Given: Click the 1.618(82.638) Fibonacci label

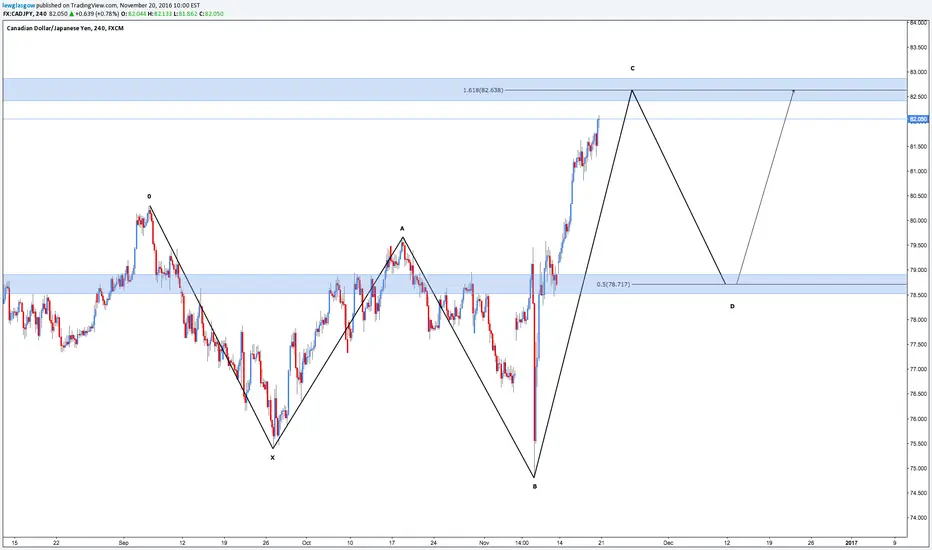Looking at the screenshot, I should (483, 90).
